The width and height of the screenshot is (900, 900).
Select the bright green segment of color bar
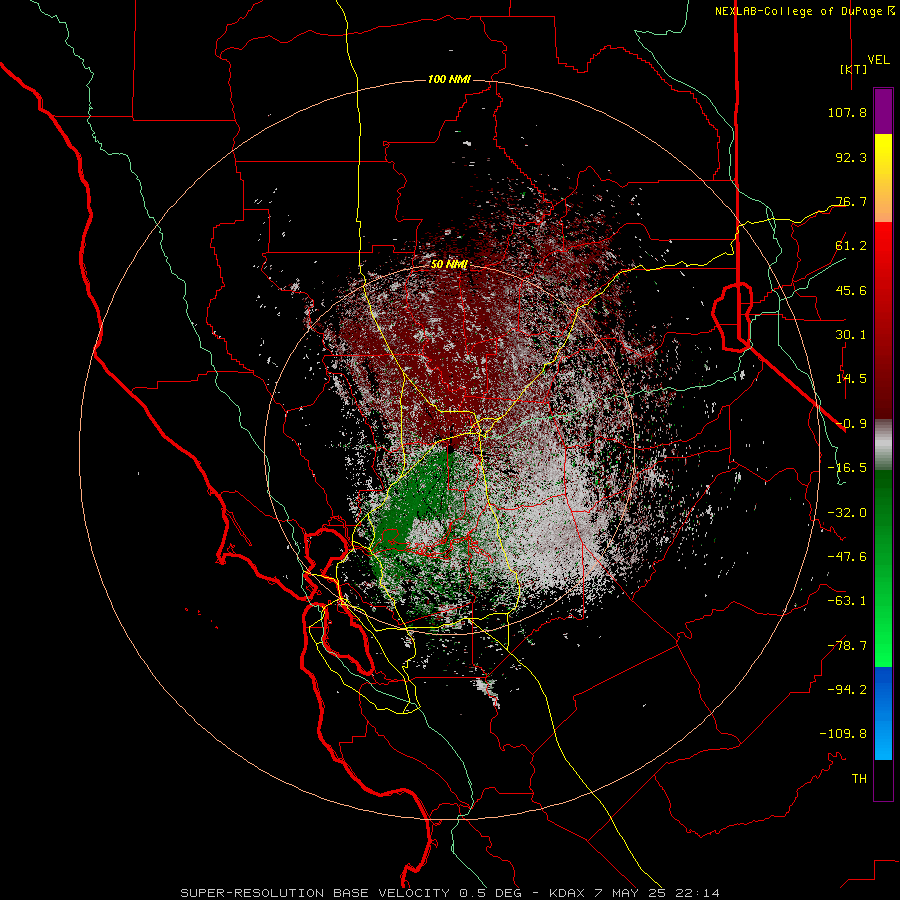(x=883, y=568)
